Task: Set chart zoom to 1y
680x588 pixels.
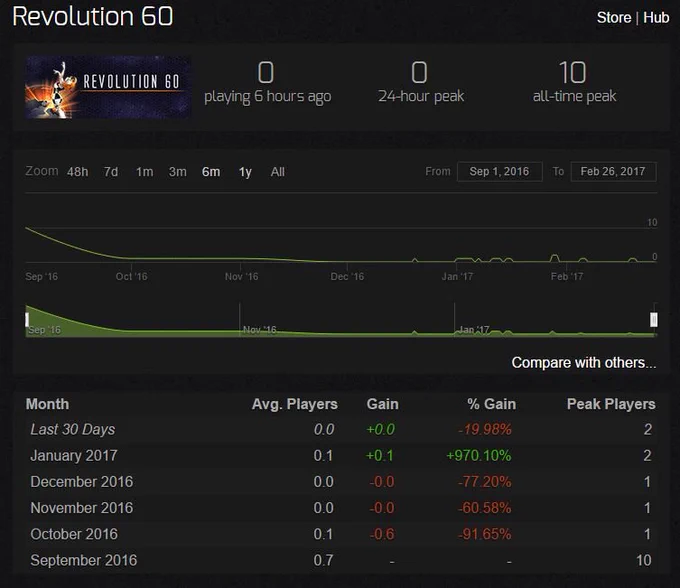Action: (245, 172)
